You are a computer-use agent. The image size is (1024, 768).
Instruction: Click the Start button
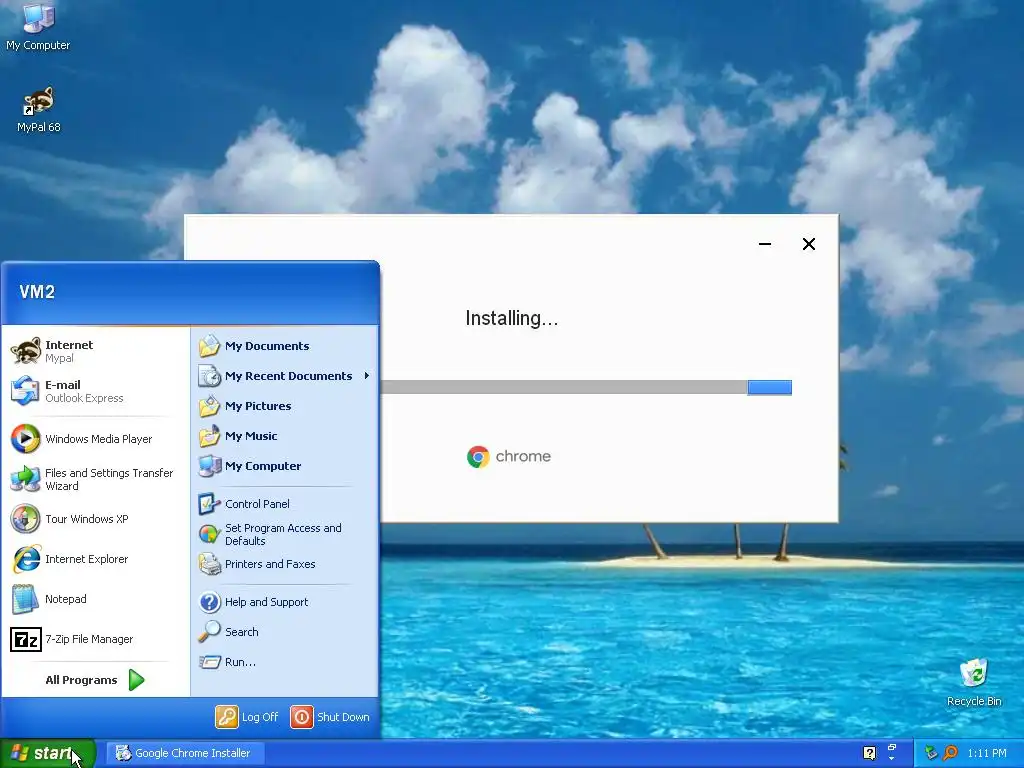tap(48, 753)
